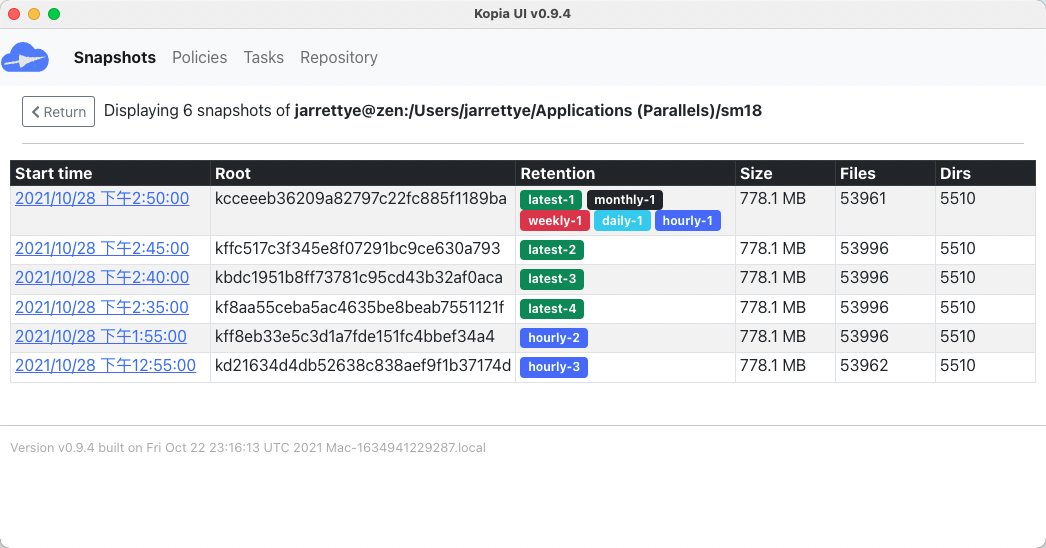Screen dimensions: 1046x548
Task: Click the latest-4 retention badge
Action: (552, 309)
